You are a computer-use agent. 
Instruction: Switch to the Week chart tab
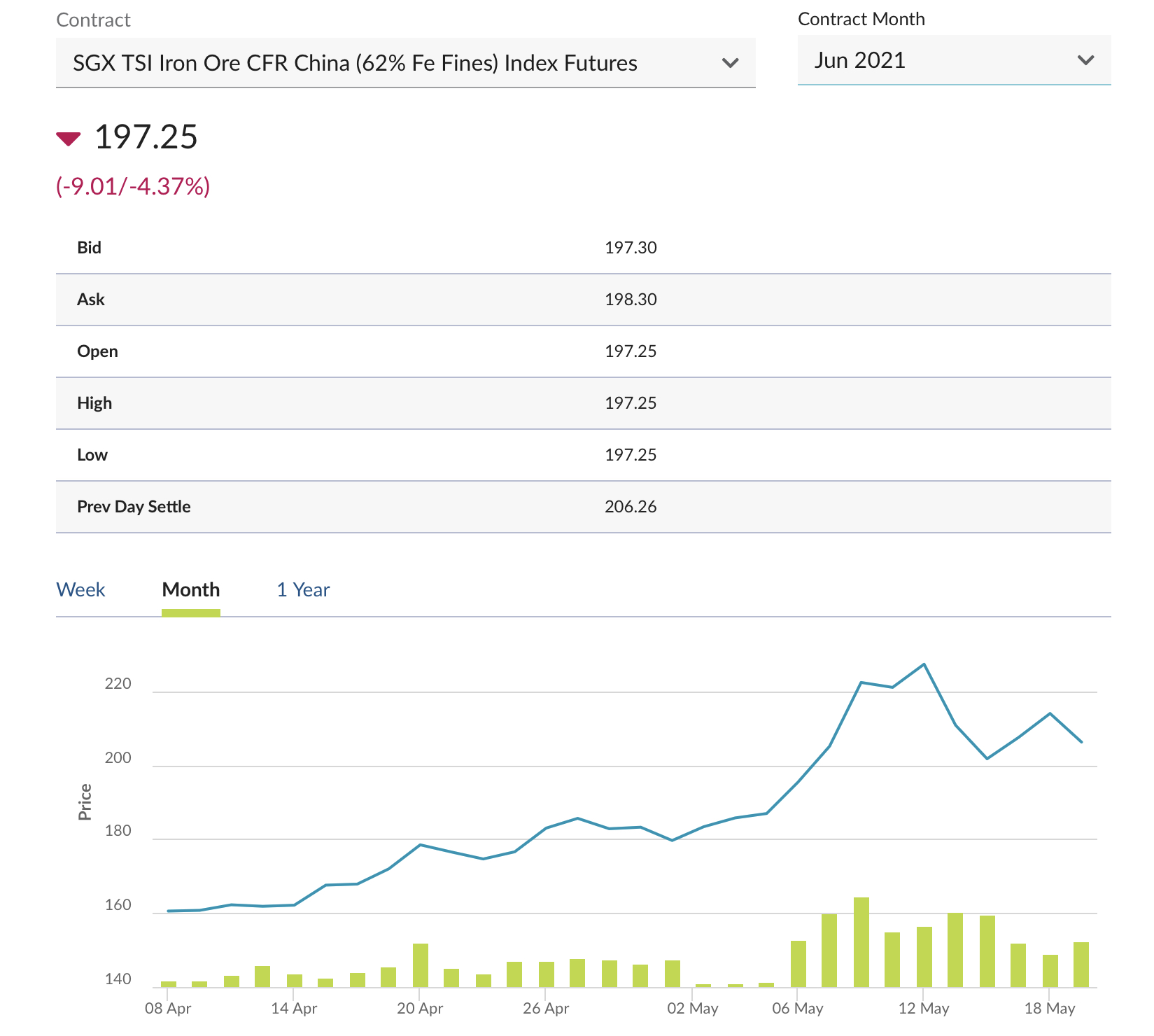[x=80, y=590]
